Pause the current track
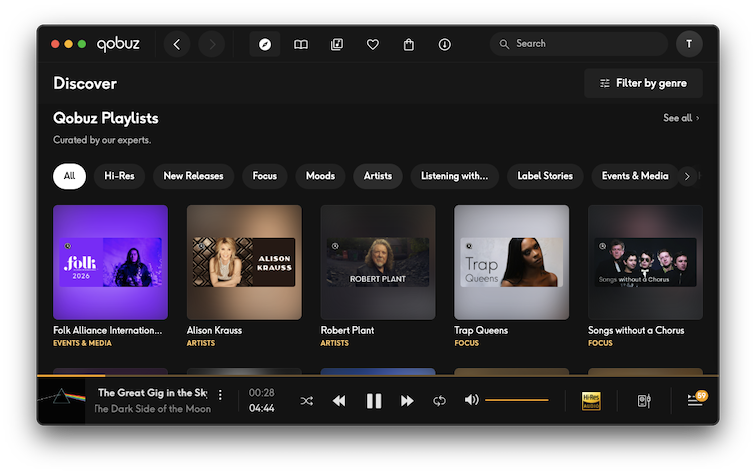 (374, 400)
